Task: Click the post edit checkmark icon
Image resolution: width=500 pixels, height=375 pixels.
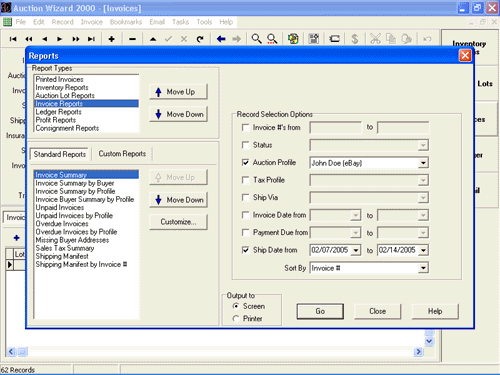Action: [x=168, y=39]
